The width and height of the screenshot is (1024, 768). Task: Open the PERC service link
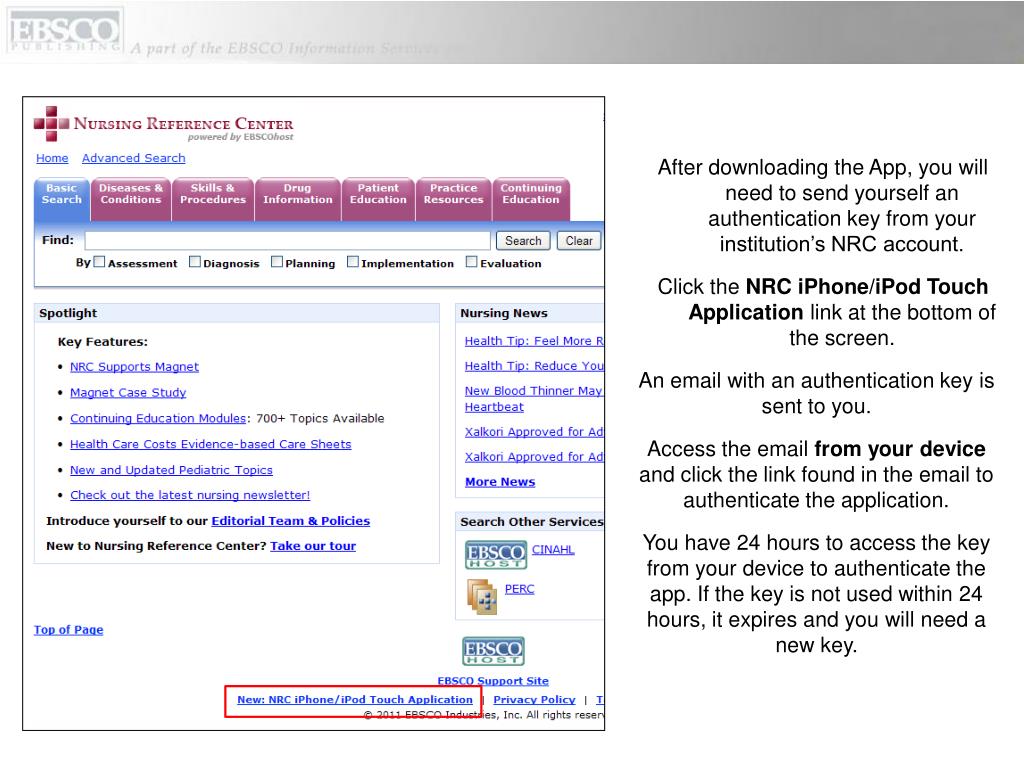coord(519,589)
